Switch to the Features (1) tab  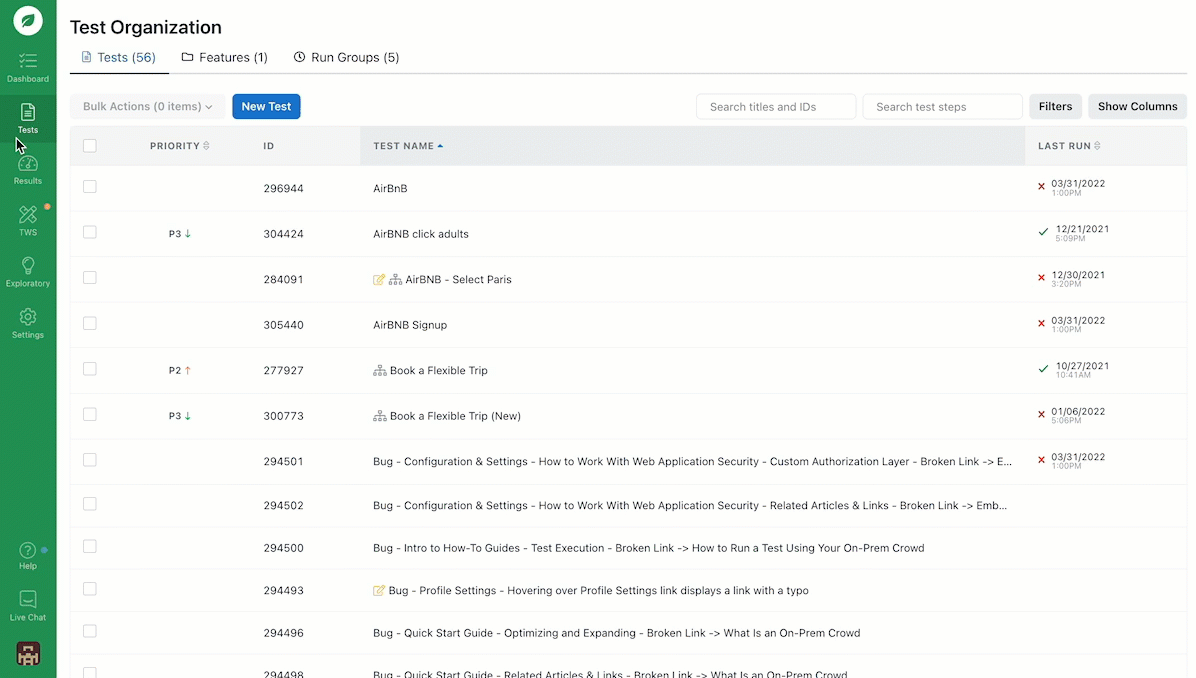(x=224, y=57)
